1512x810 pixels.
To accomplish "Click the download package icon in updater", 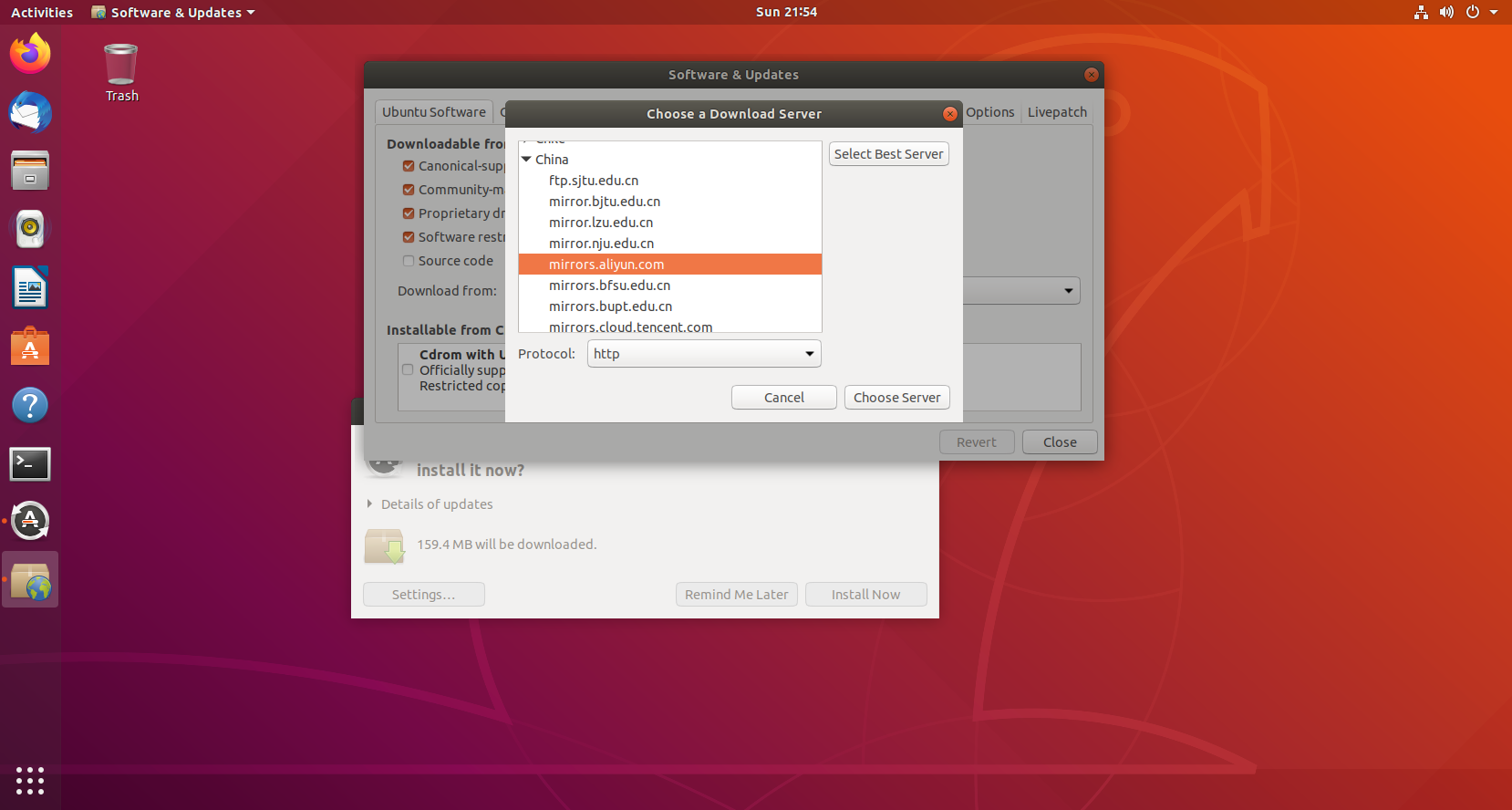I will 385,545.
